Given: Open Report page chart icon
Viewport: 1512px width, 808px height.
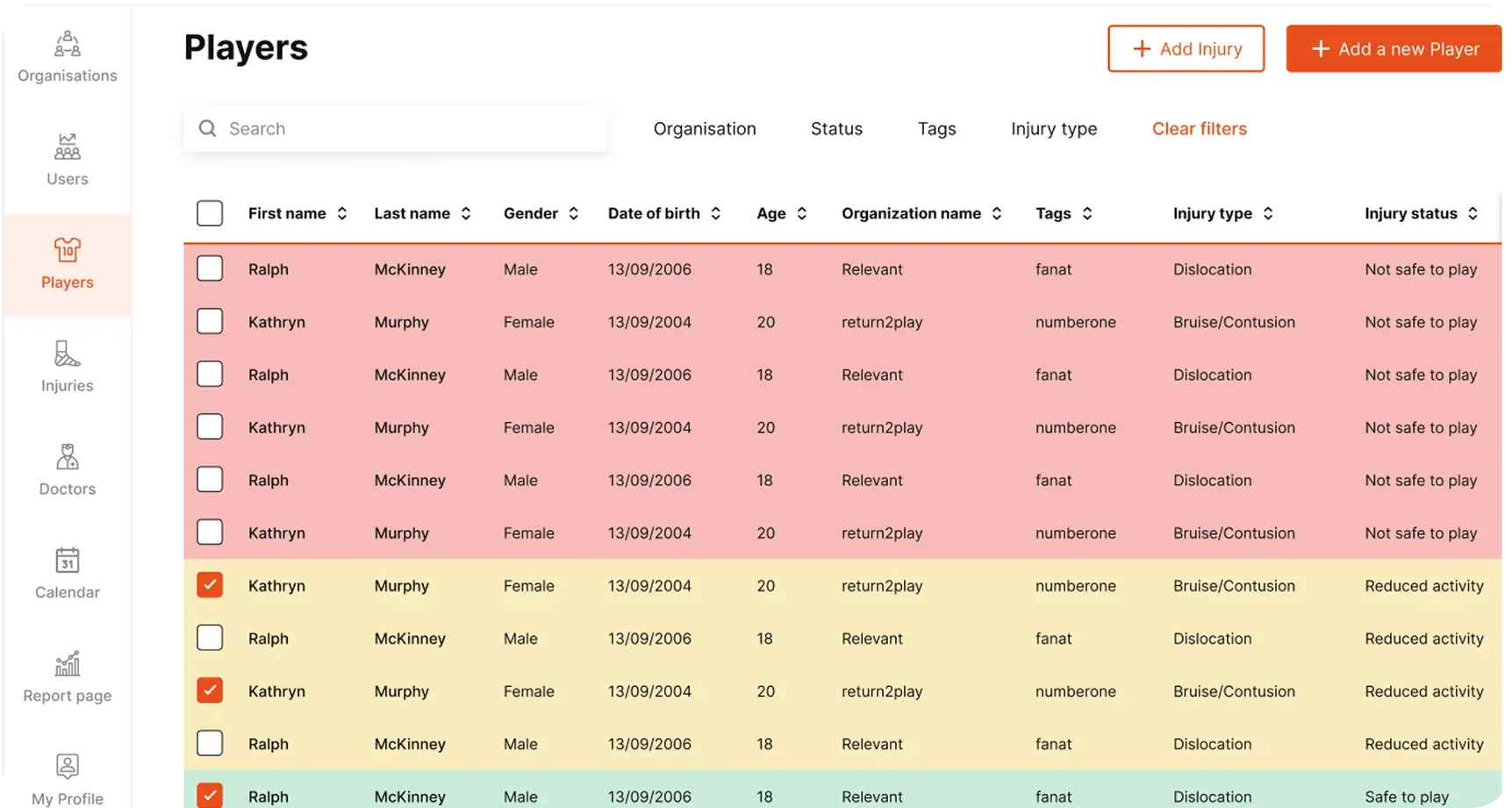Looking at the screenshot, I should 68,664.
